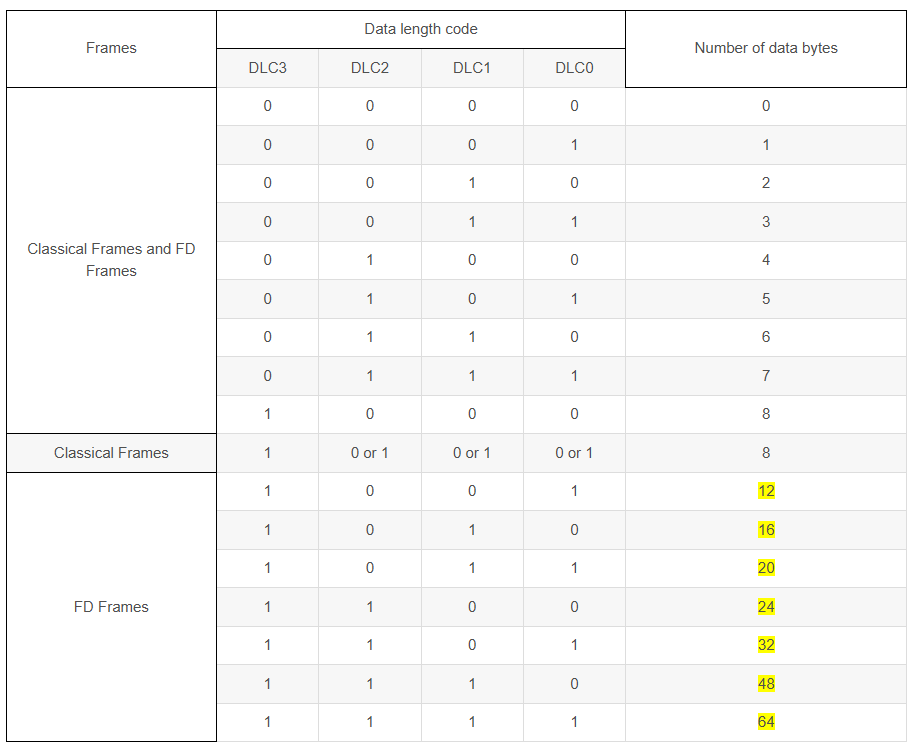Click the DLC2 column header

click(x=370, y=68)
